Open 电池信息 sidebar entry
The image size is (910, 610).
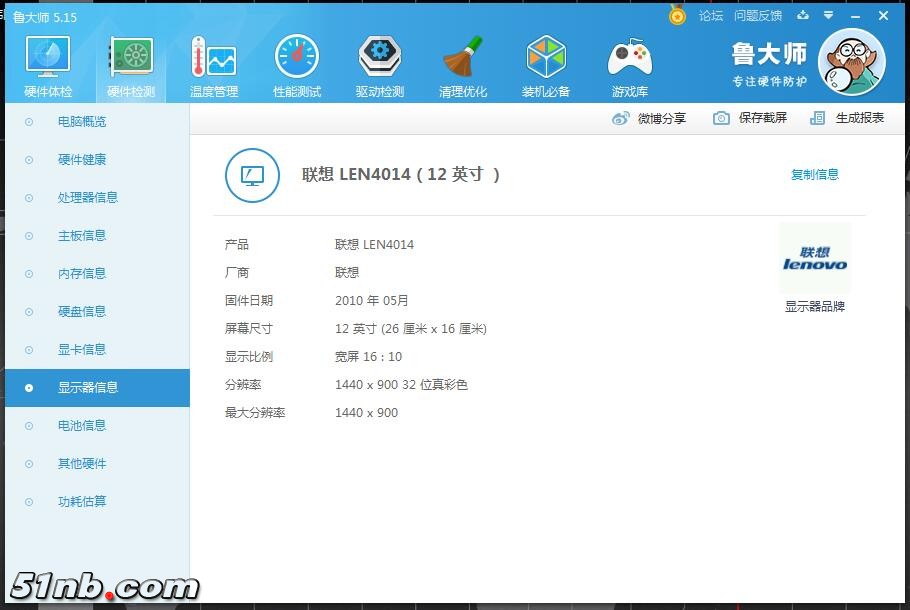pos(82,426)
